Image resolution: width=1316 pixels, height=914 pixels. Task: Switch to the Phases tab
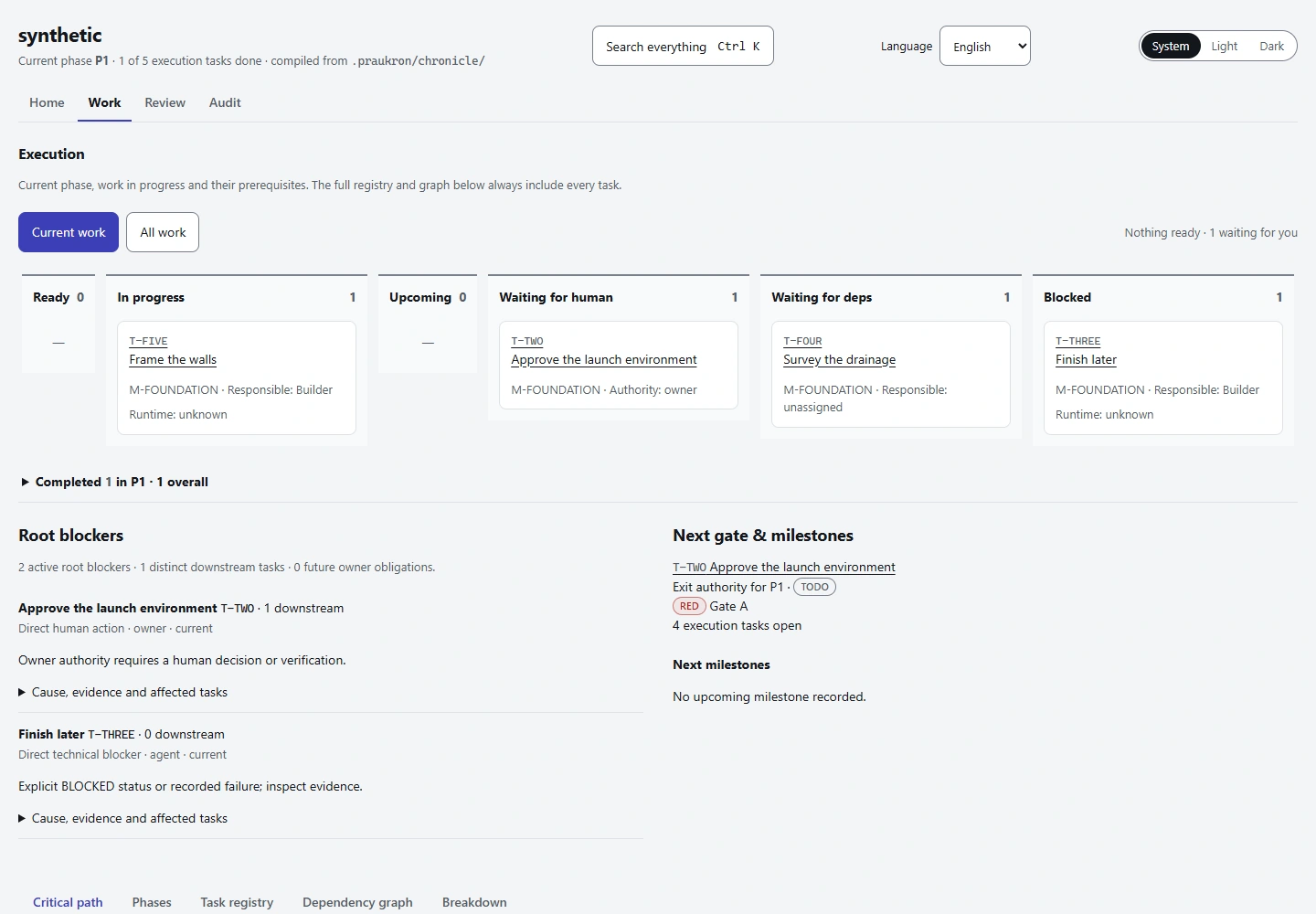pyautogui.click(x=152, y=902)
